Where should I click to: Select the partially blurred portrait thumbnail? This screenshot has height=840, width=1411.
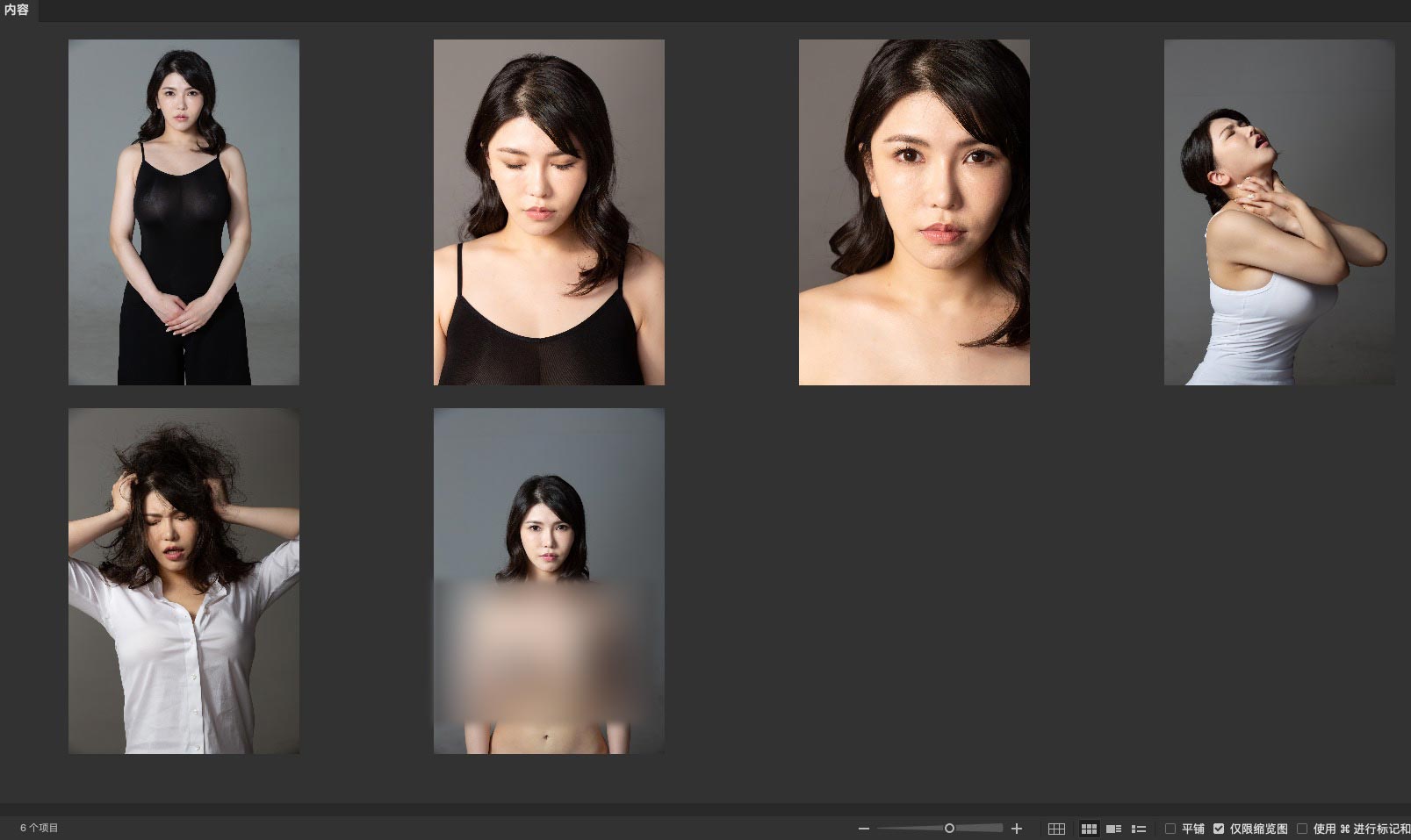549,580
